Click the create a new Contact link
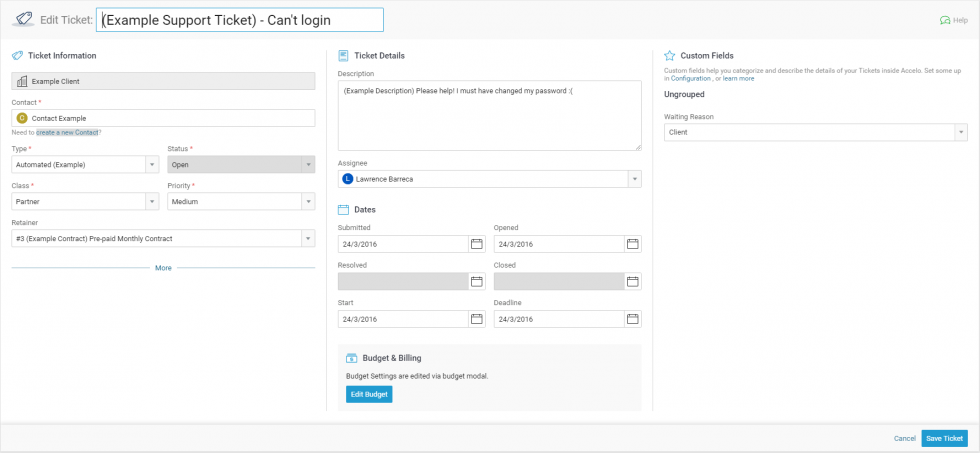Viewport: 980px width, 453px height. (67, 132)
